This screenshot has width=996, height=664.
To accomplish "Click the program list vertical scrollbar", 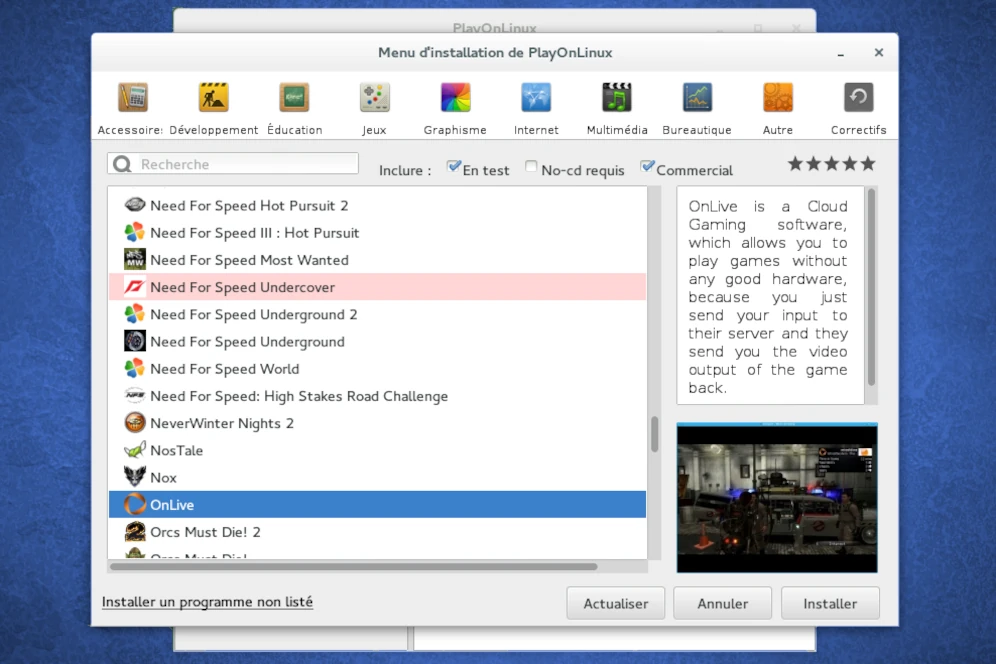I will [x=654, y=435].
